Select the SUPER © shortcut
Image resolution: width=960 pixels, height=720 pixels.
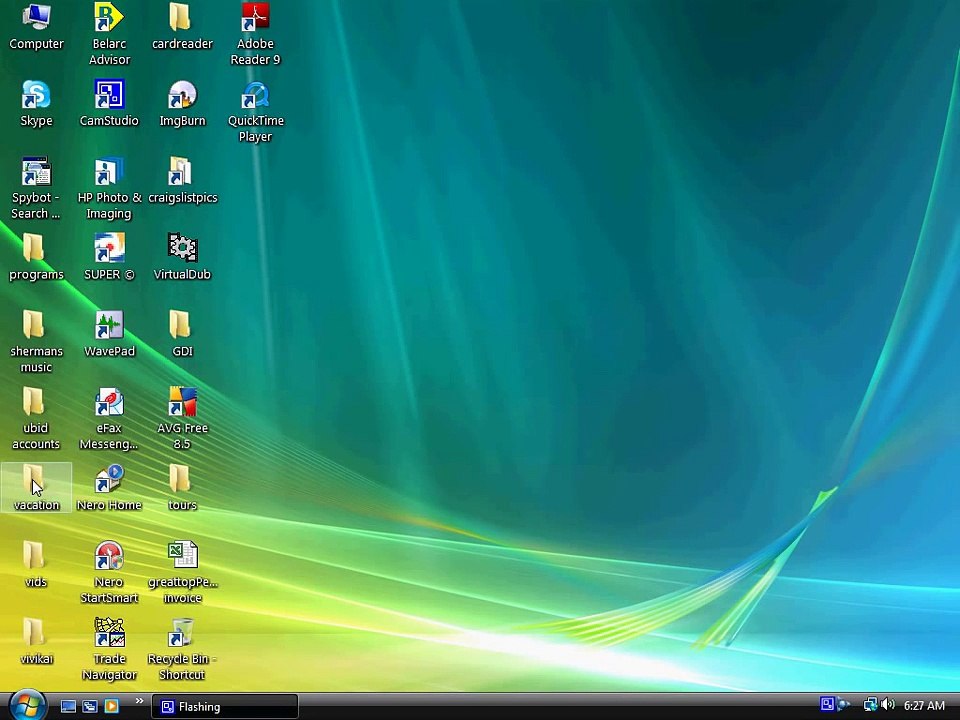[x=109, y=257]
